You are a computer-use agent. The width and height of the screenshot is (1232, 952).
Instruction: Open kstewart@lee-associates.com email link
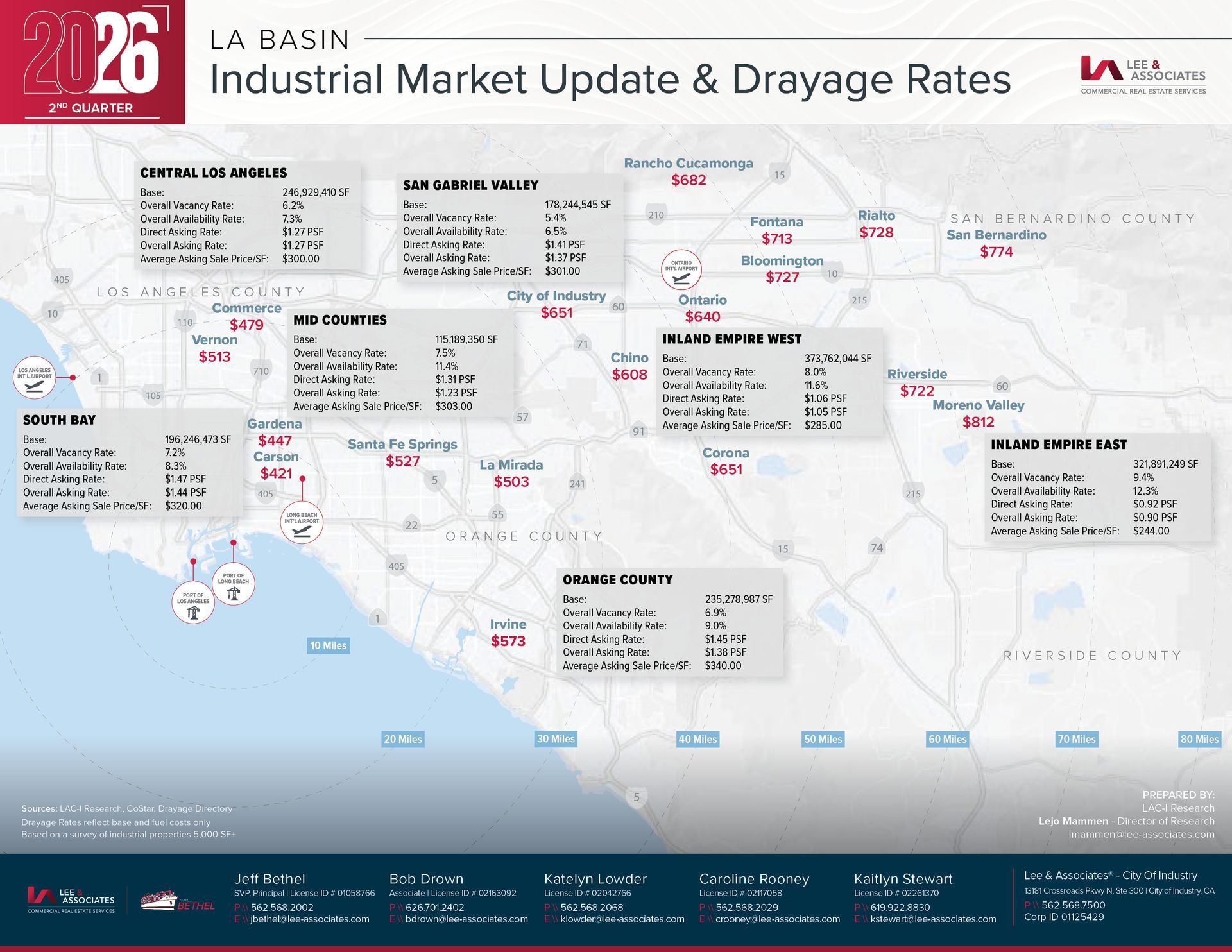coord(933,919)
